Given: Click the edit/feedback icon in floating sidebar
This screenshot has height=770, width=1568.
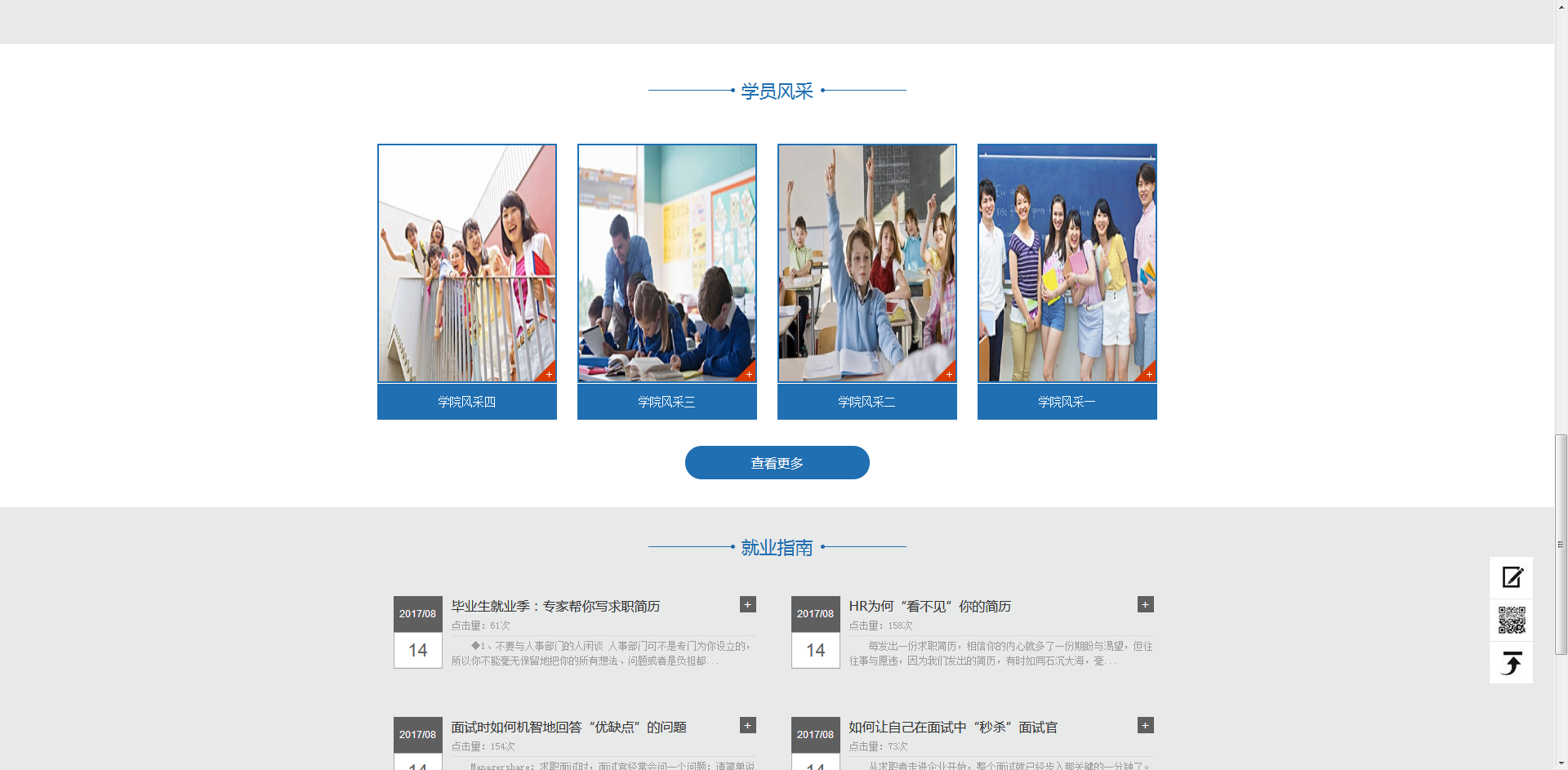Looking at the screenshot, I should tap(1511, 578).
